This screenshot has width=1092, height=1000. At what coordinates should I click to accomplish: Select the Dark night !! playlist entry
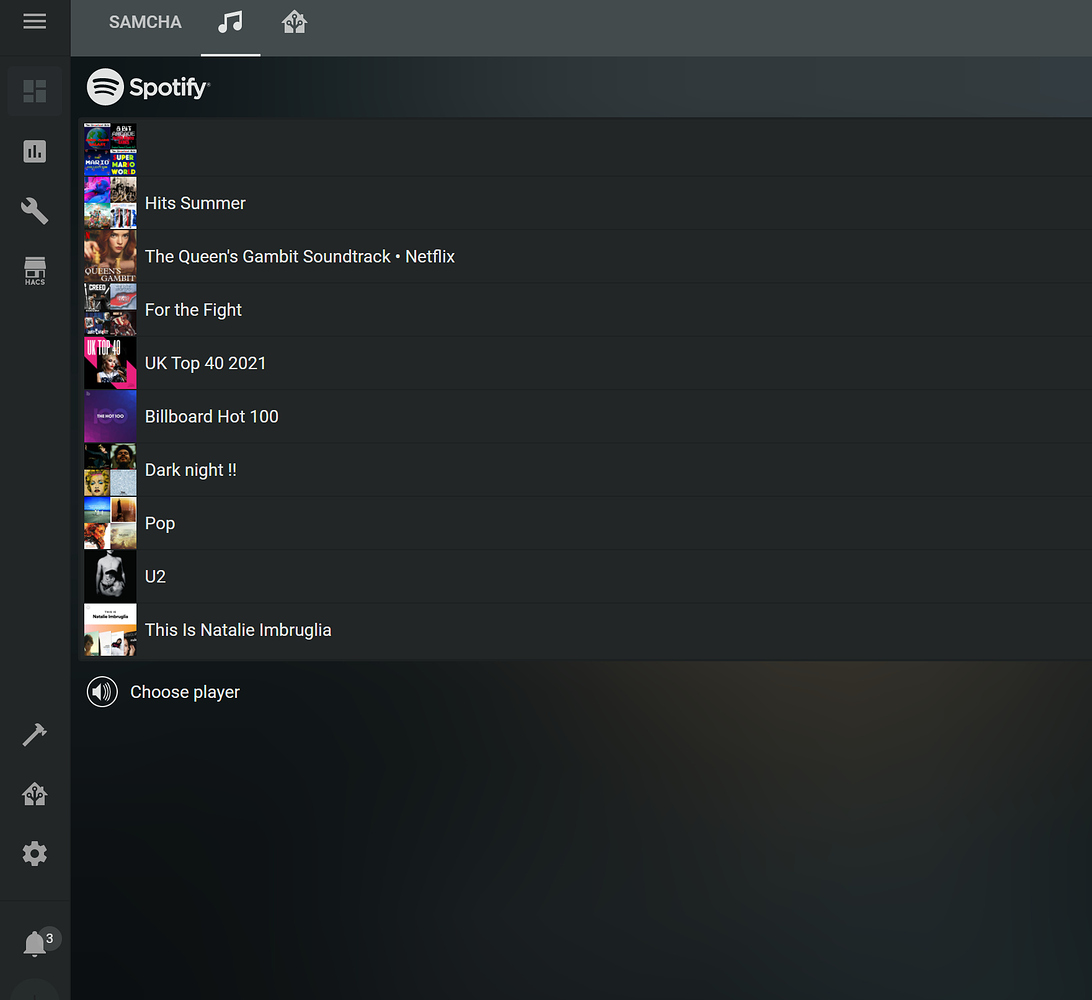click(191, 469)
